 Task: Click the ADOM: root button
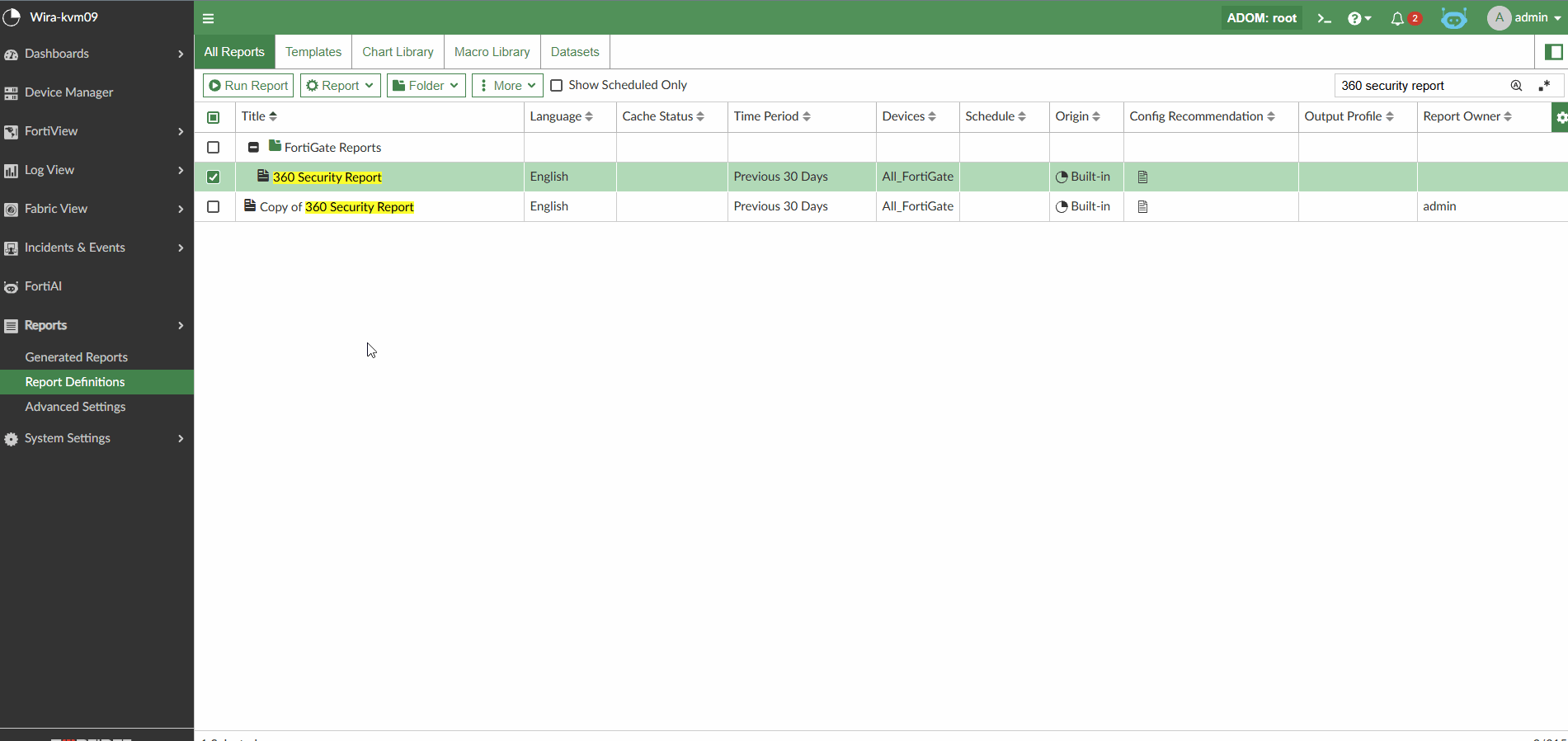click(1261, 18)
